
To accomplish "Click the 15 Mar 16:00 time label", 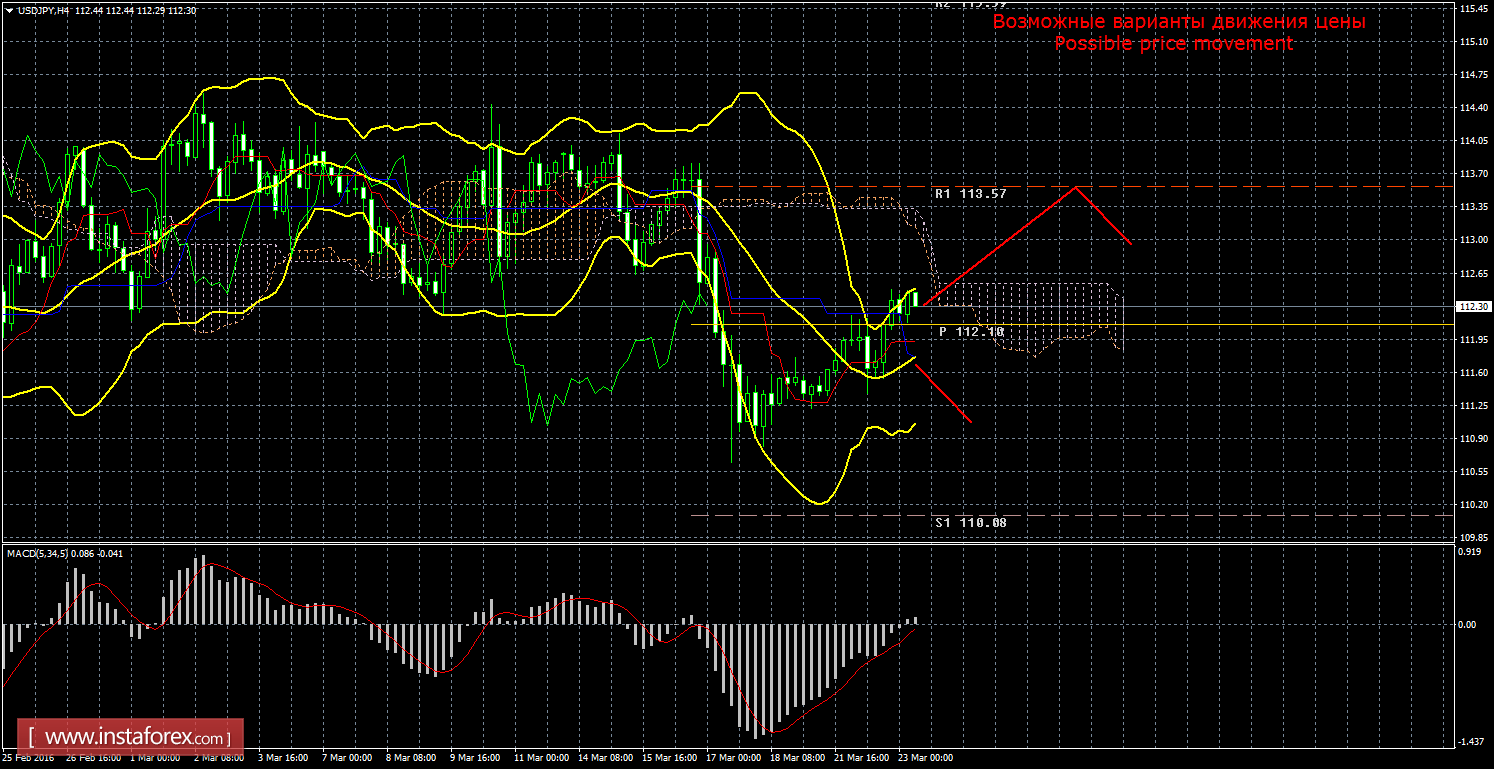I will coord(672,759).
